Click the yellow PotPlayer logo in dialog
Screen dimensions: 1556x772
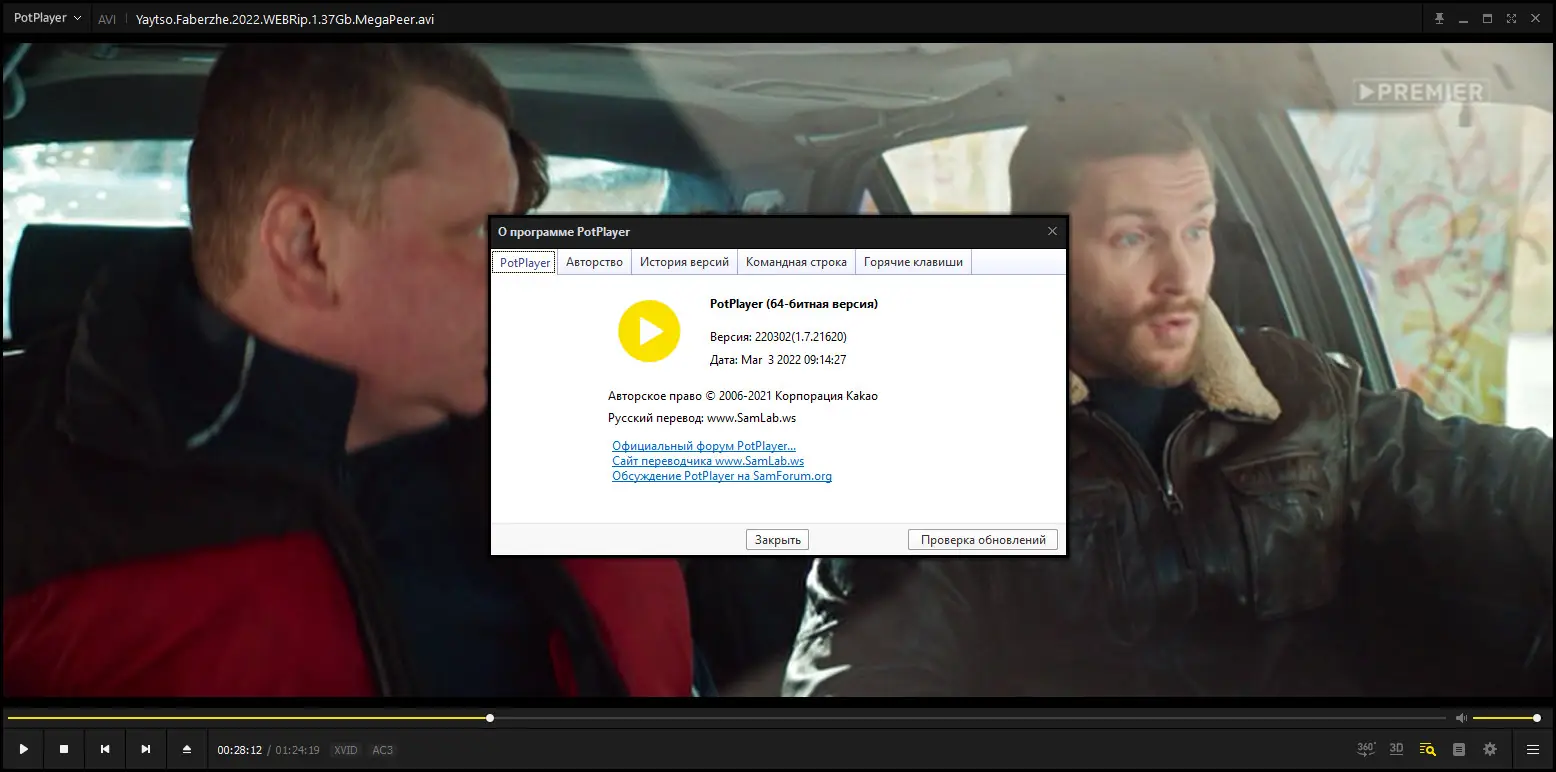[x=649, y=331]
